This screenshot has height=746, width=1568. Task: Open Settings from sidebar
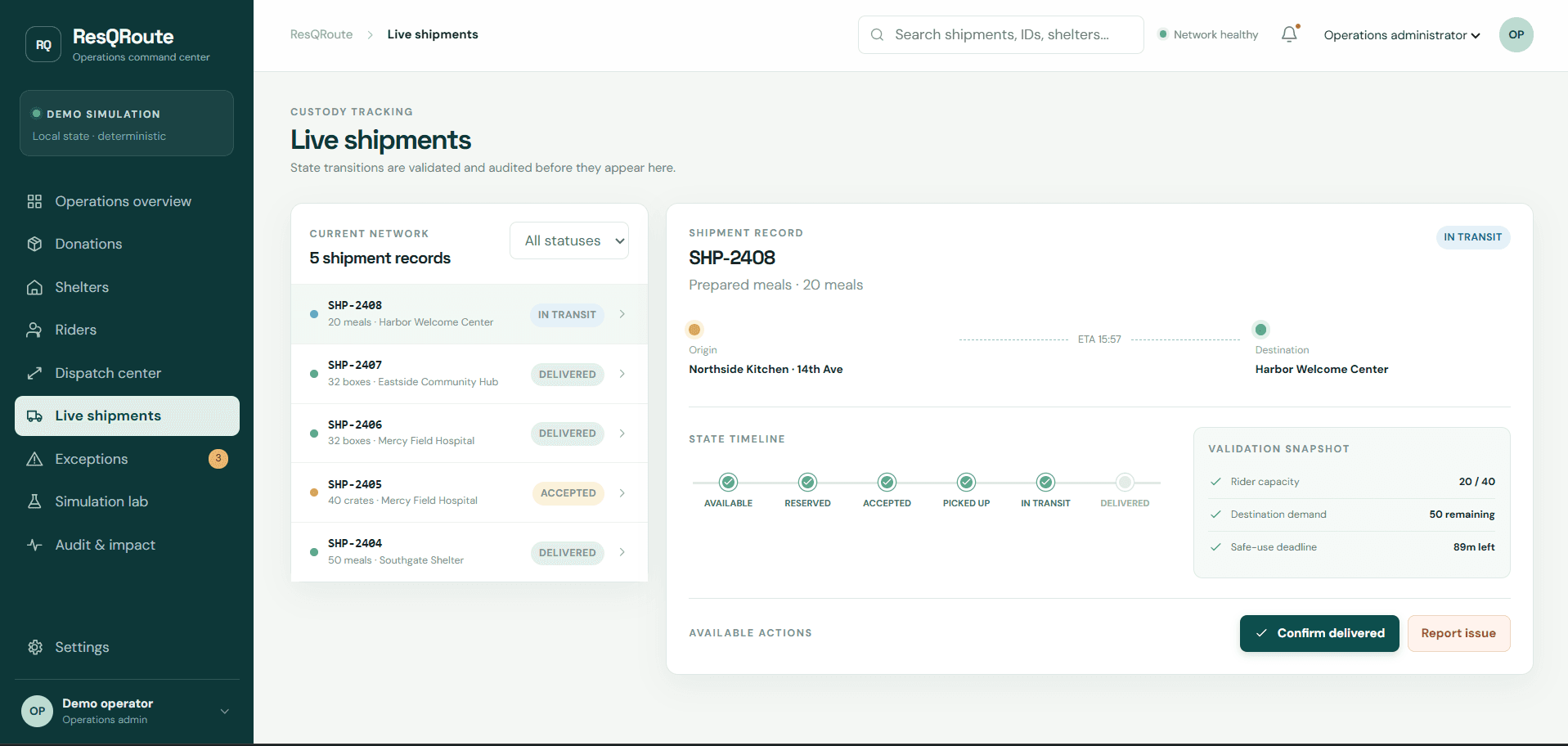[127, 647]
